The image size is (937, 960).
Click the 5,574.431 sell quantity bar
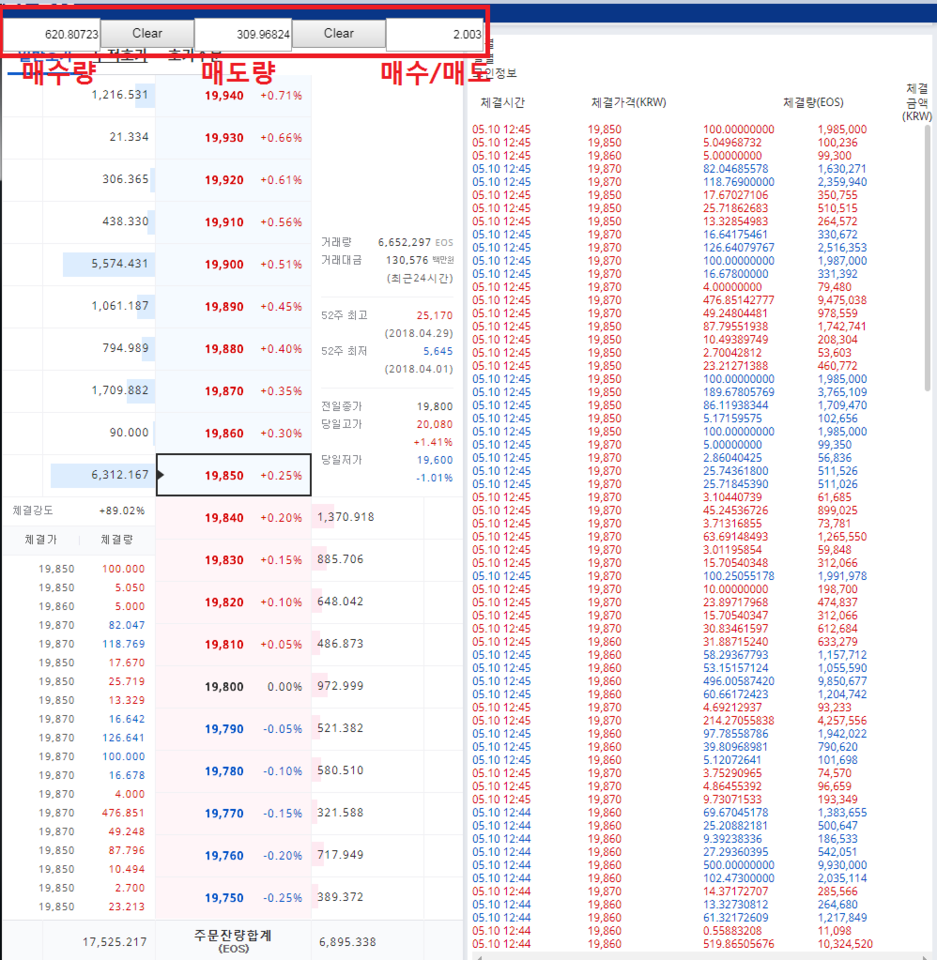click(x=109, y=264)
